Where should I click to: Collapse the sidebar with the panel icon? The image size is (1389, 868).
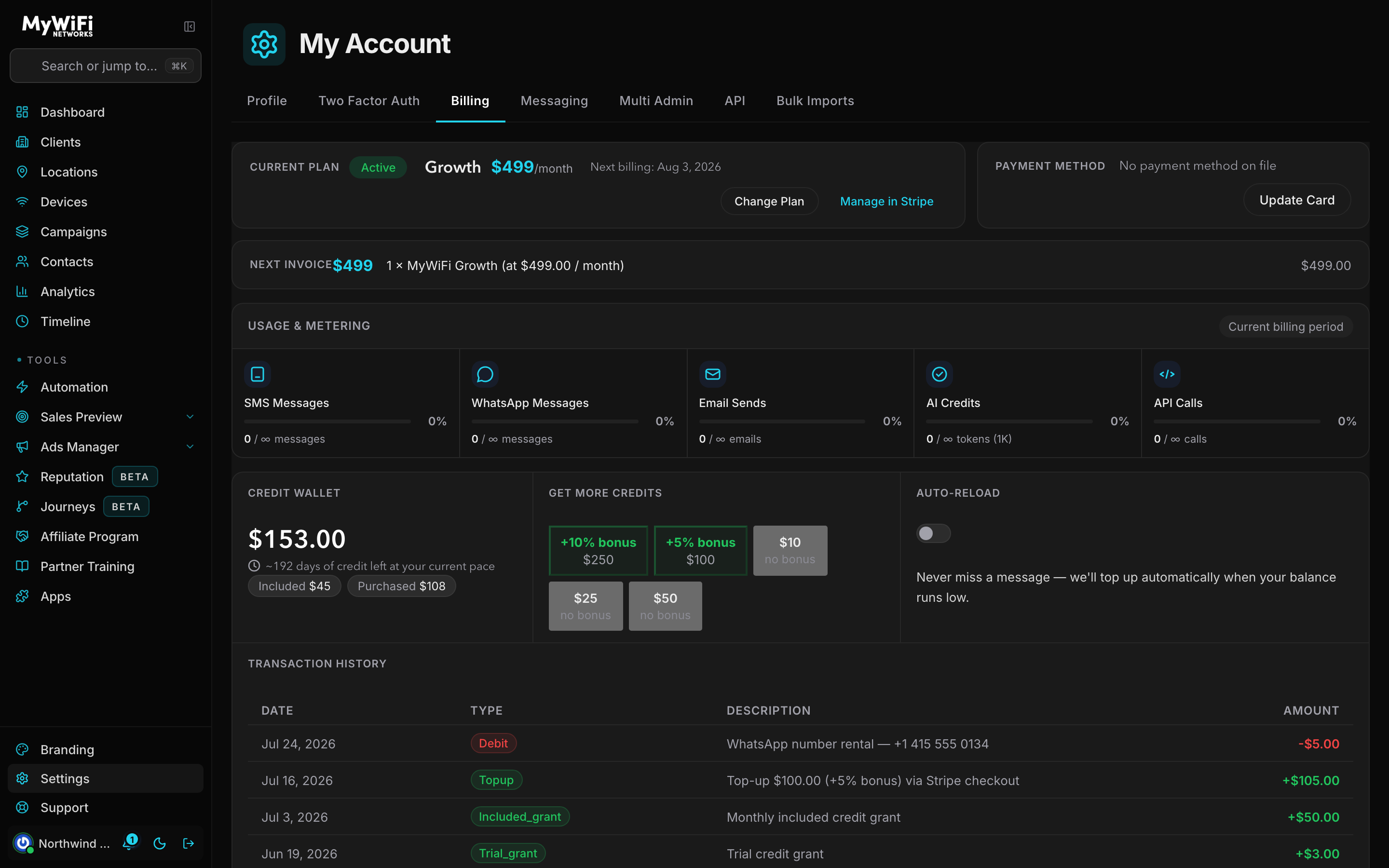(x=190, y=27)
